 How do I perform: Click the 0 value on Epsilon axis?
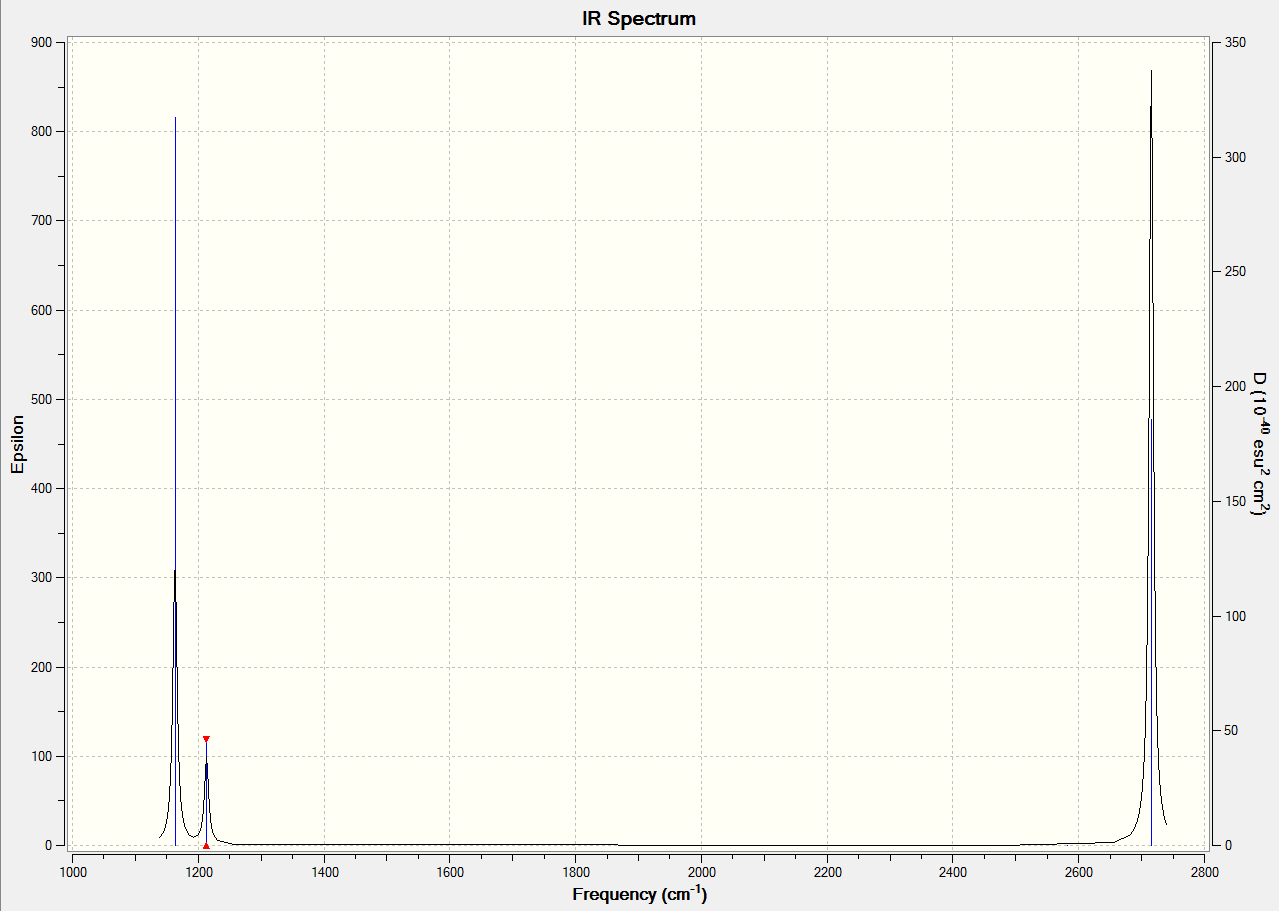coord(48,845)
